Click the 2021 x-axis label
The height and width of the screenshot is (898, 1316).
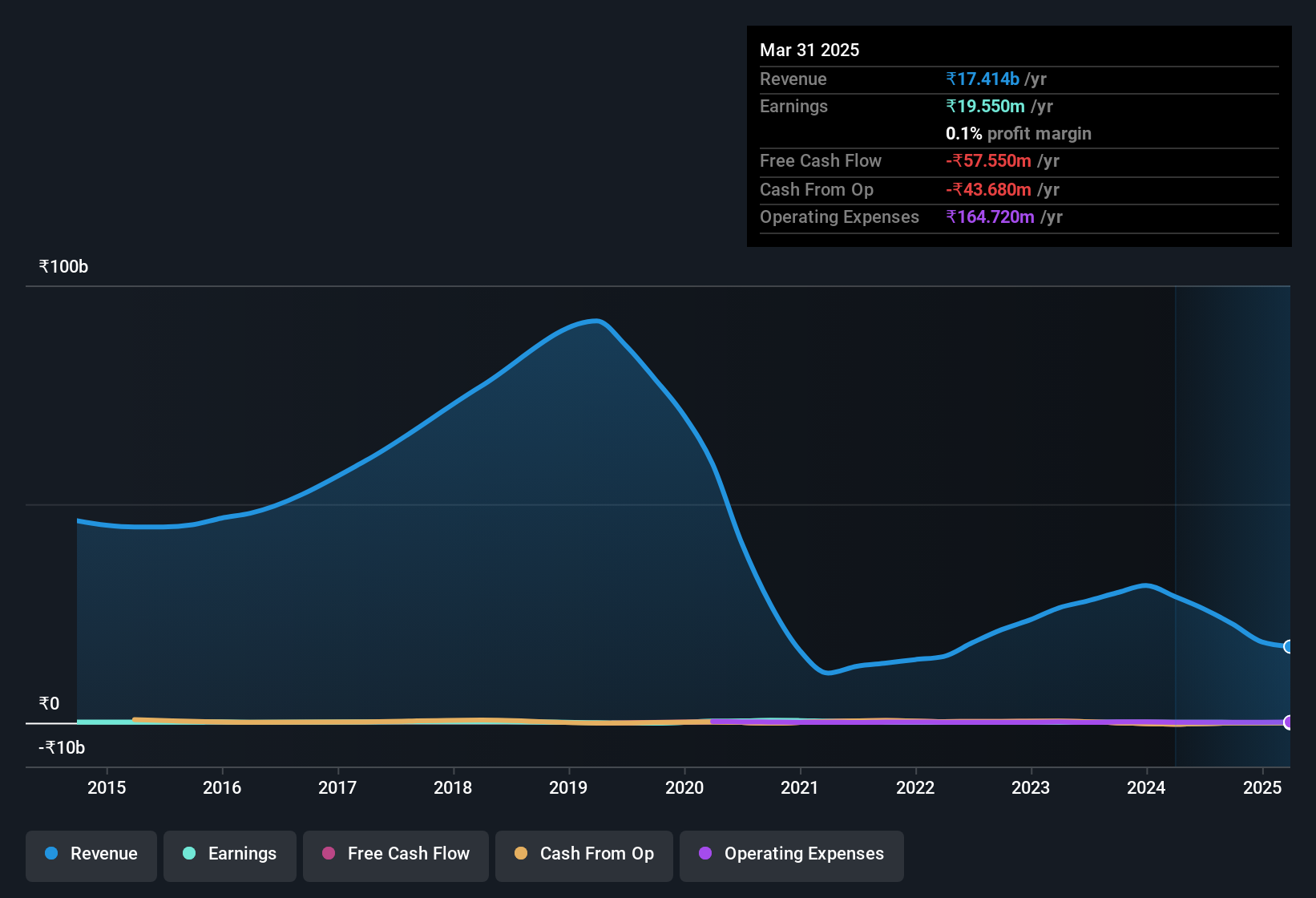point(800,787)
